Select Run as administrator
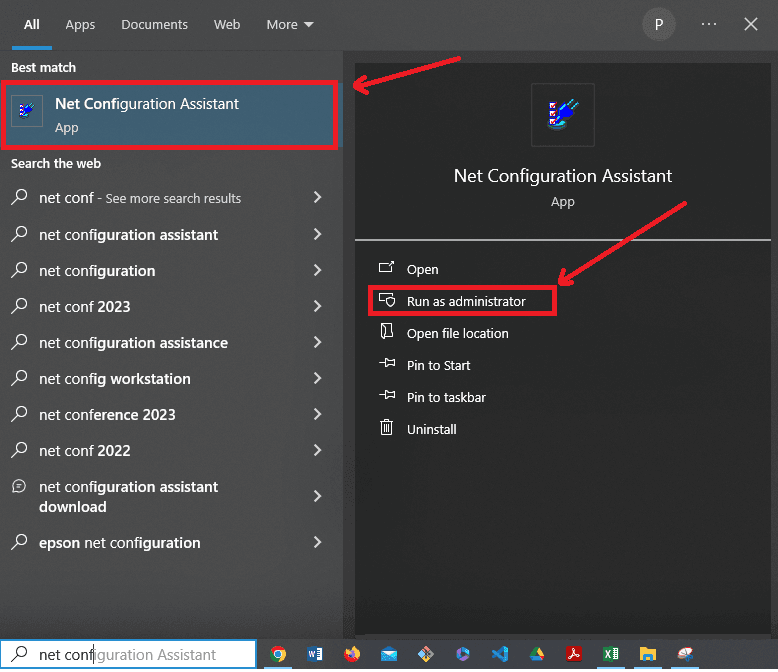Screen dimensions: 778x672 (465, 301)
